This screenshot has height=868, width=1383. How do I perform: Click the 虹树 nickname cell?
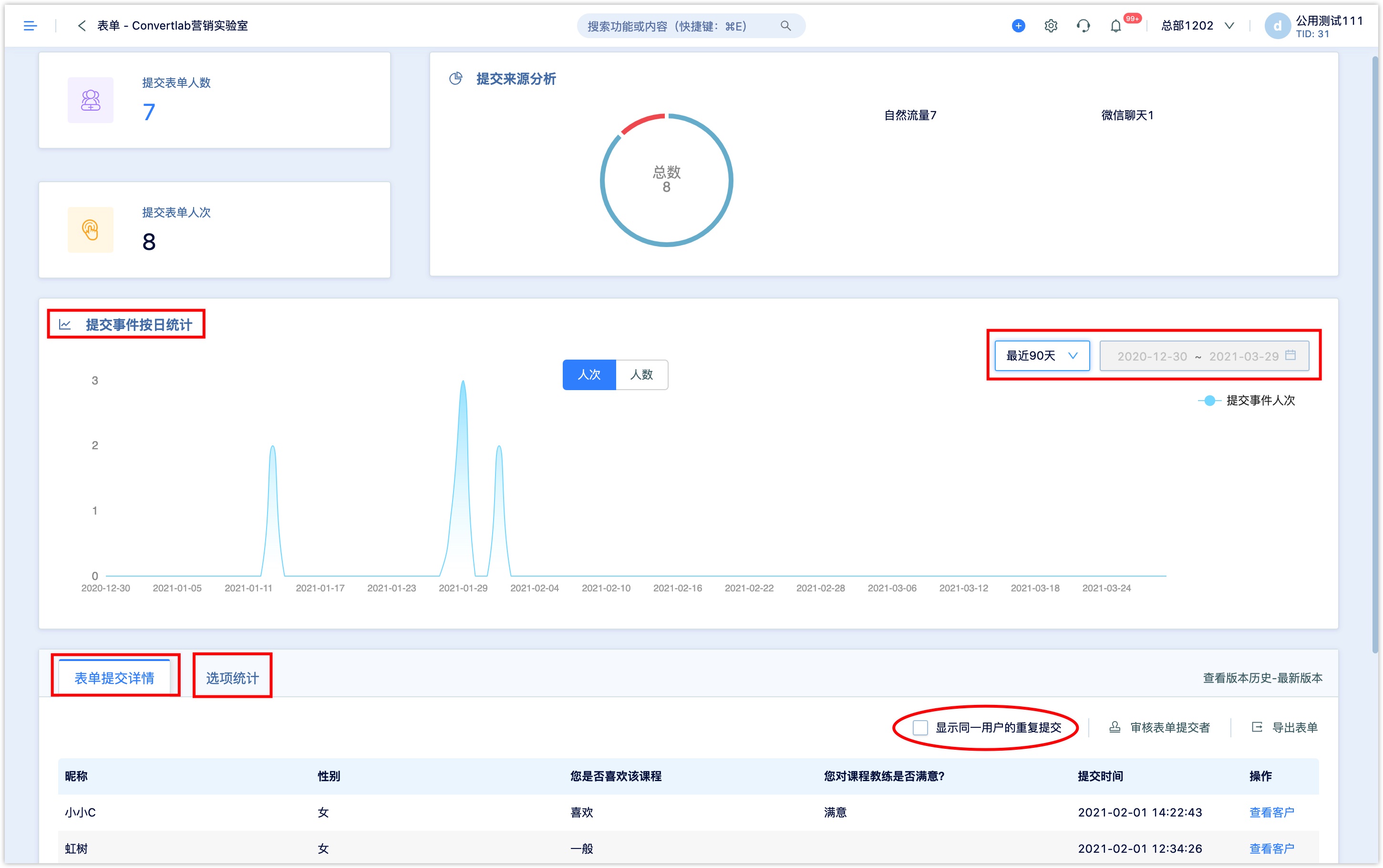coord(76,848)
